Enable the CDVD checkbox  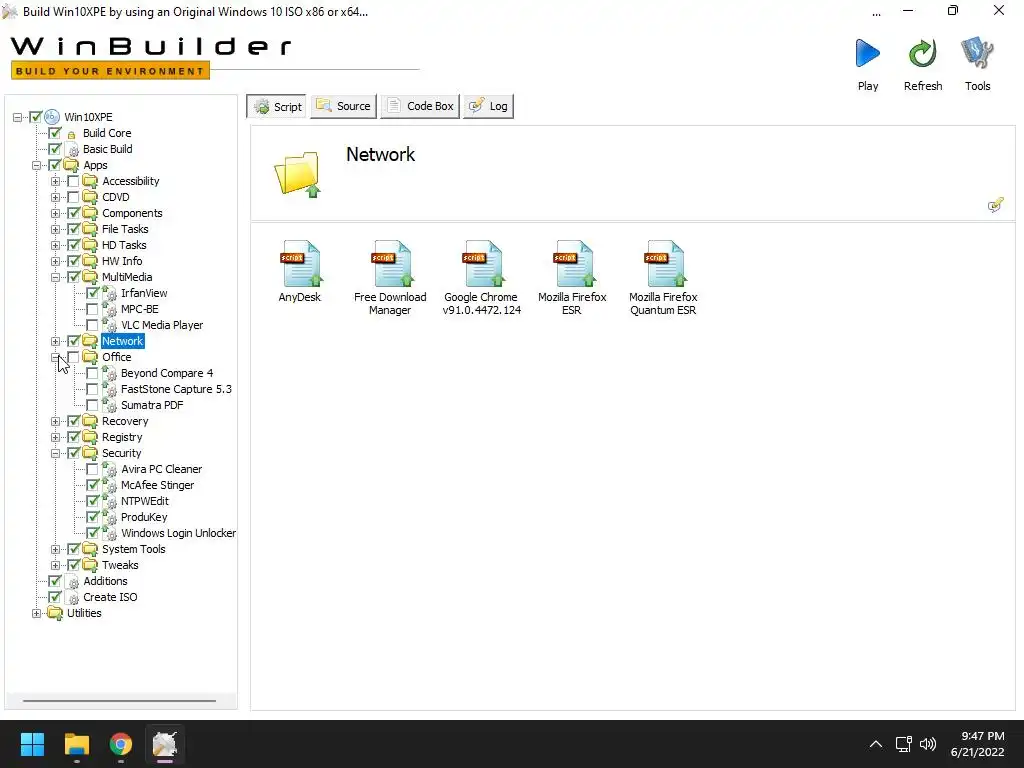tap(73, 197)
